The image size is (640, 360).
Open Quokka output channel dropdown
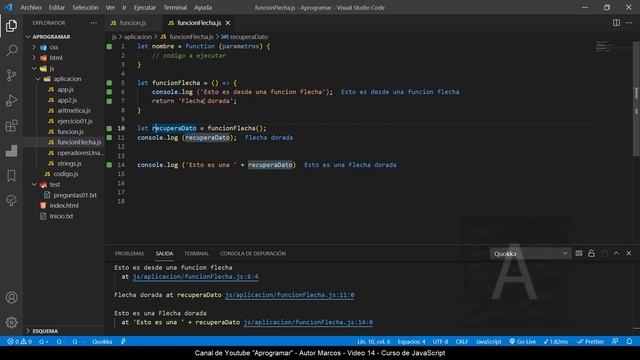[x=531, y=253]
